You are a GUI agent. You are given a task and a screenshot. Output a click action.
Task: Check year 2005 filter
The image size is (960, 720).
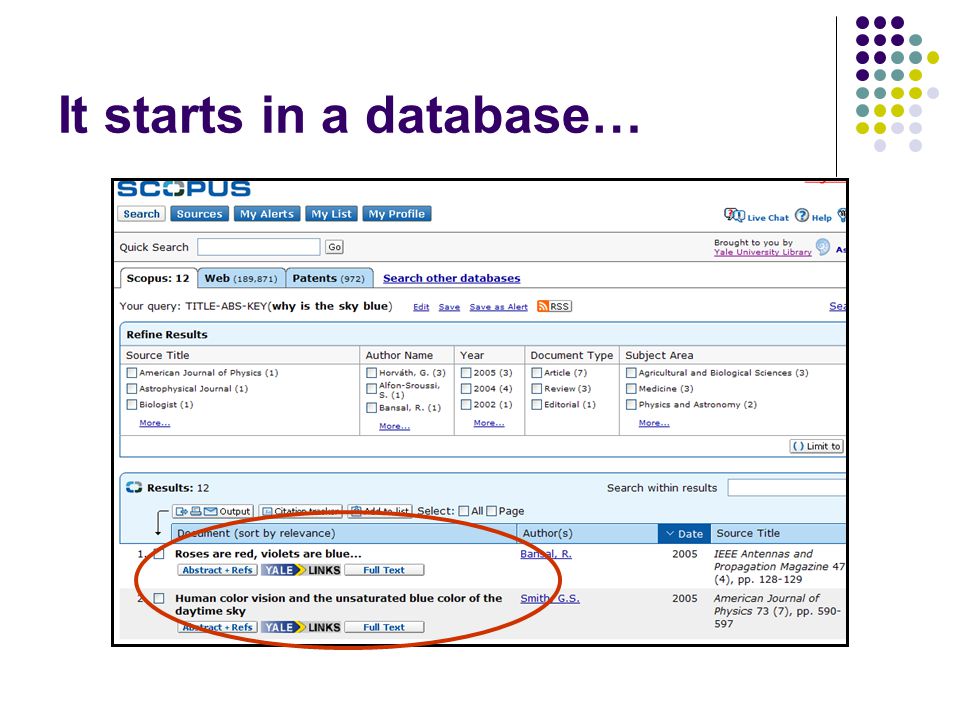pyautogui.click(x=466, y=372)
